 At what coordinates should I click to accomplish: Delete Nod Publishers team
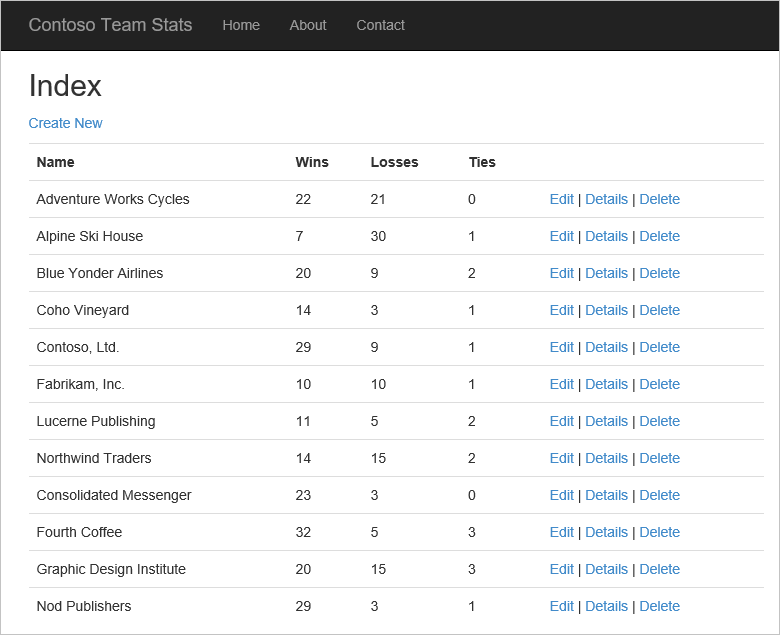tap(659, 606)
